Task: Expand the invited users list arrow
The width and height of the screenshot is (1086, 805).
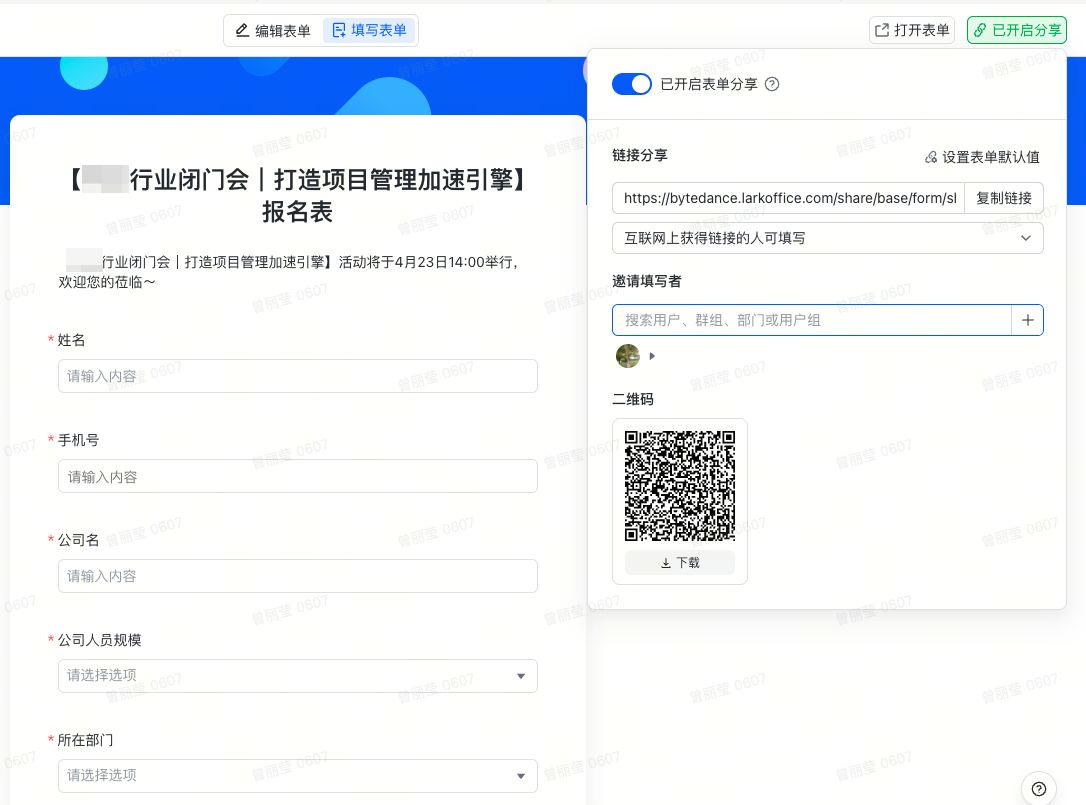Action: click(x=653, y=356)
